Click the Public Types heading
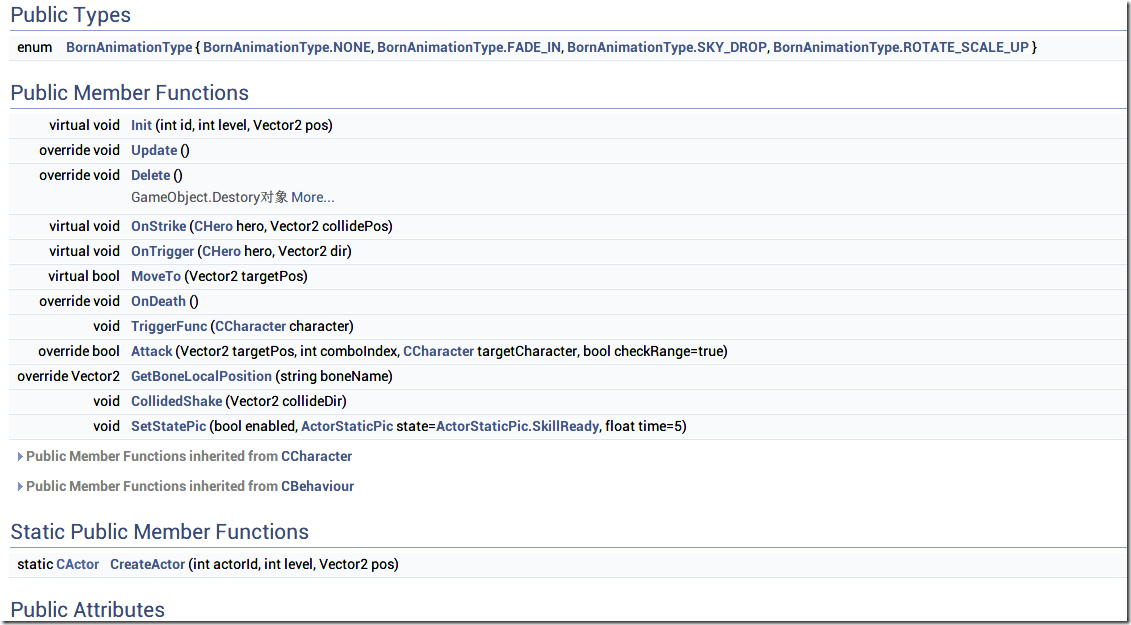Image resolution: width=1131 pixels, height=625 pixels. point(71,15)
